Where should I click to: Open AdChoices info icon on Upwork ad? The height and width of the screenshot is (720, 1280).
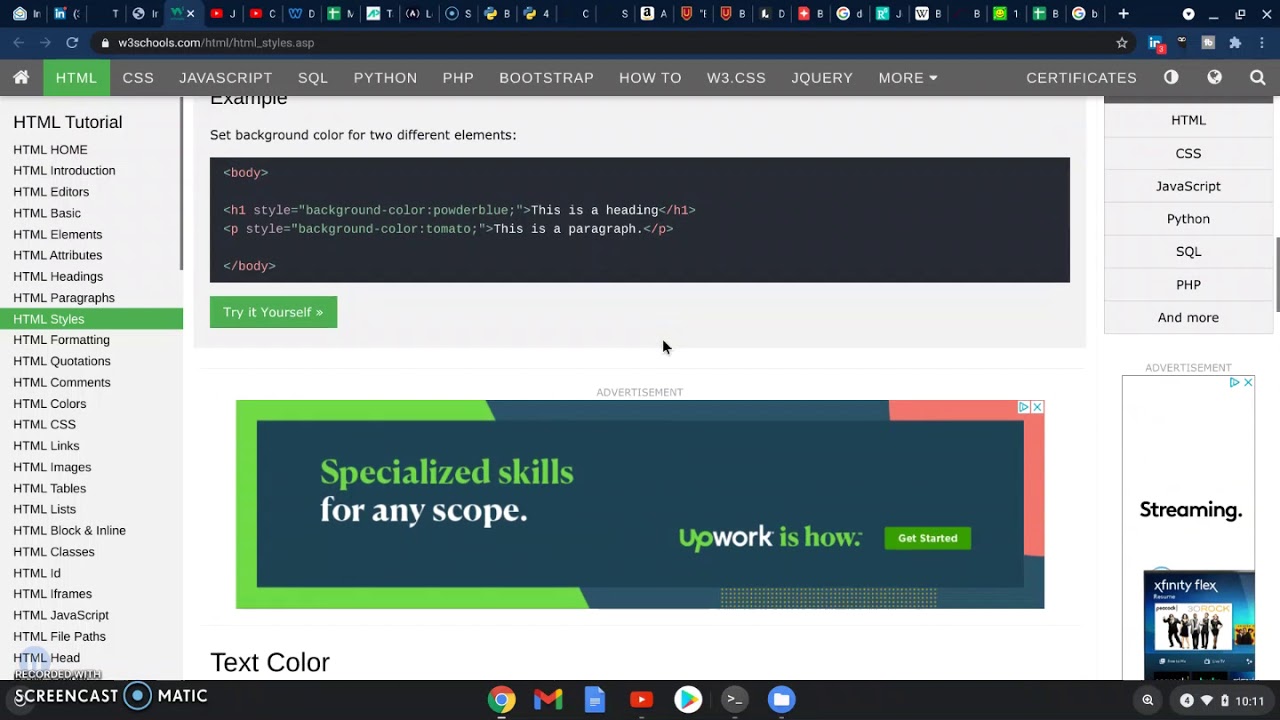(x=1024, y=407)
